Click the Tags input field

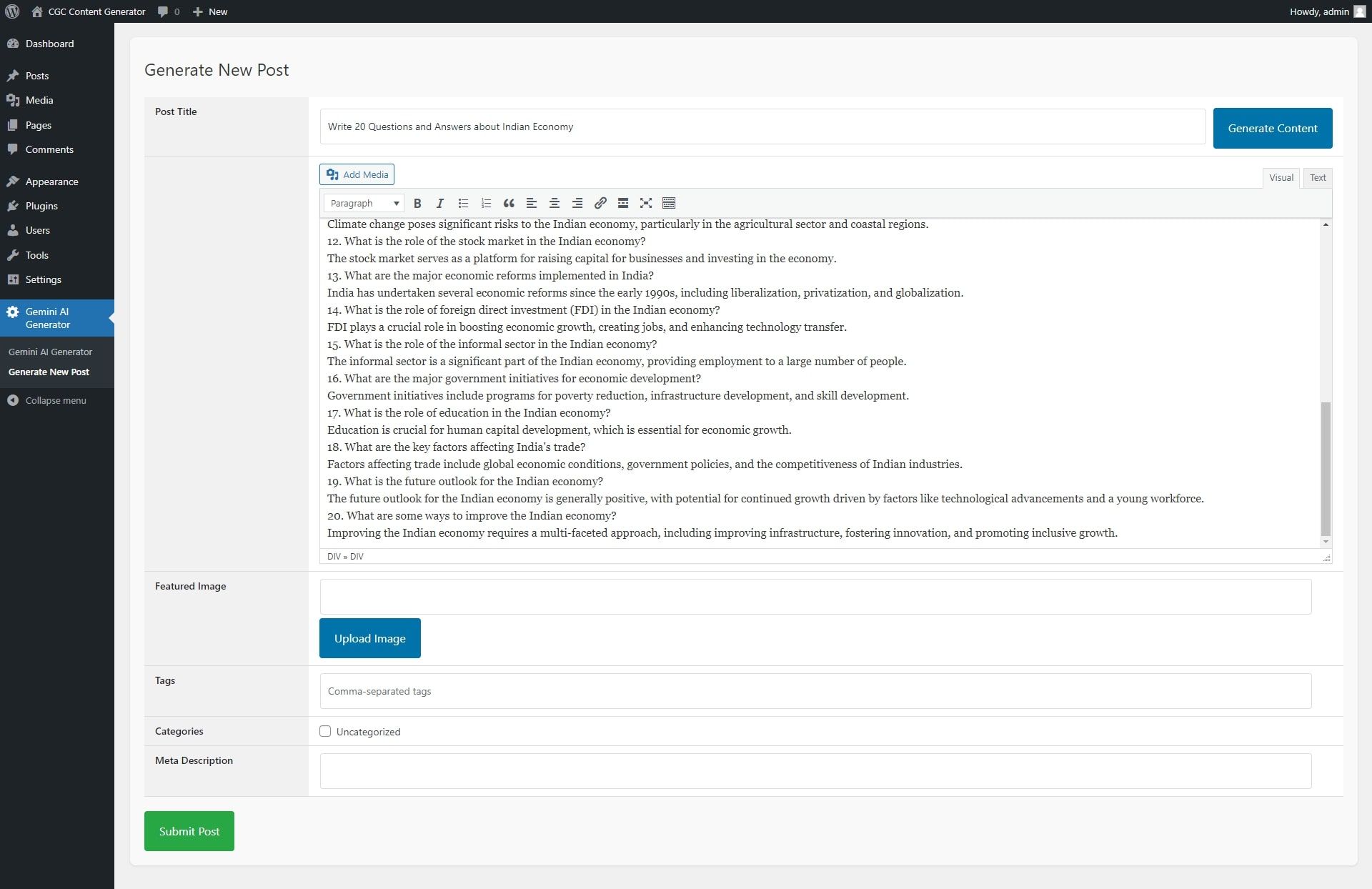[815, 691]
